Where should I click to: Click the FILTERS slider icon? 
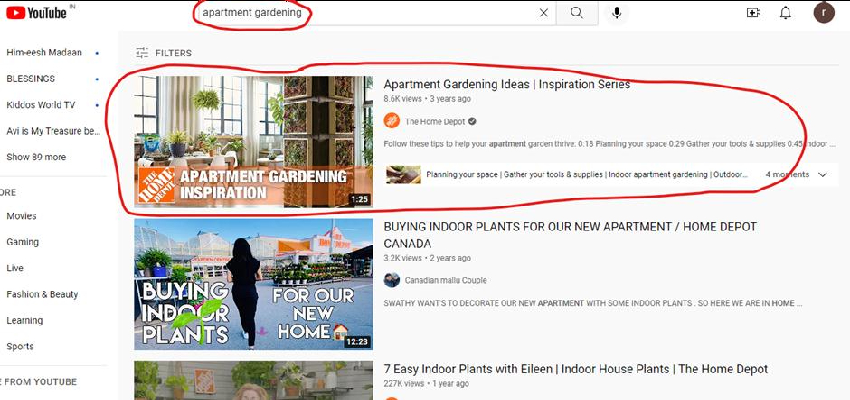[x=142, y=53]
